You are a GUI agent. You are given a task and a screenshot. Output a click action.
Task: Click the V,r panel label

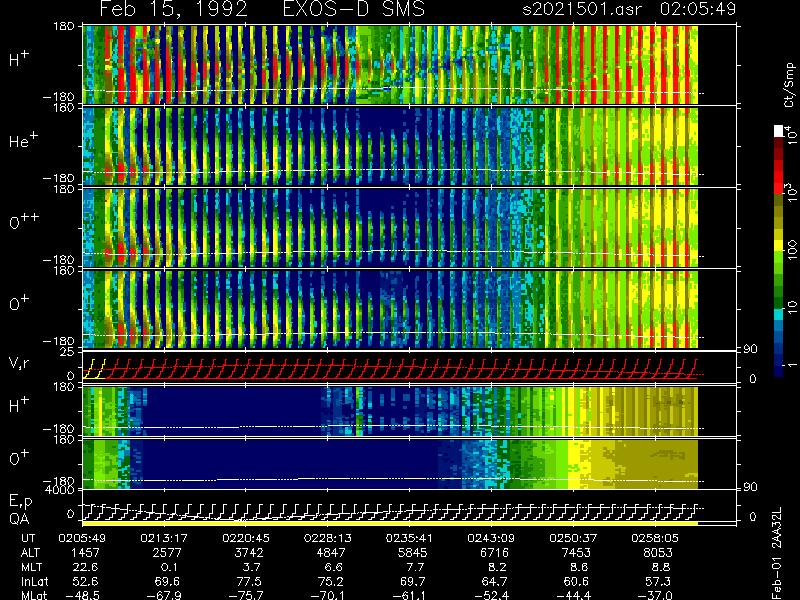[19, 363]
